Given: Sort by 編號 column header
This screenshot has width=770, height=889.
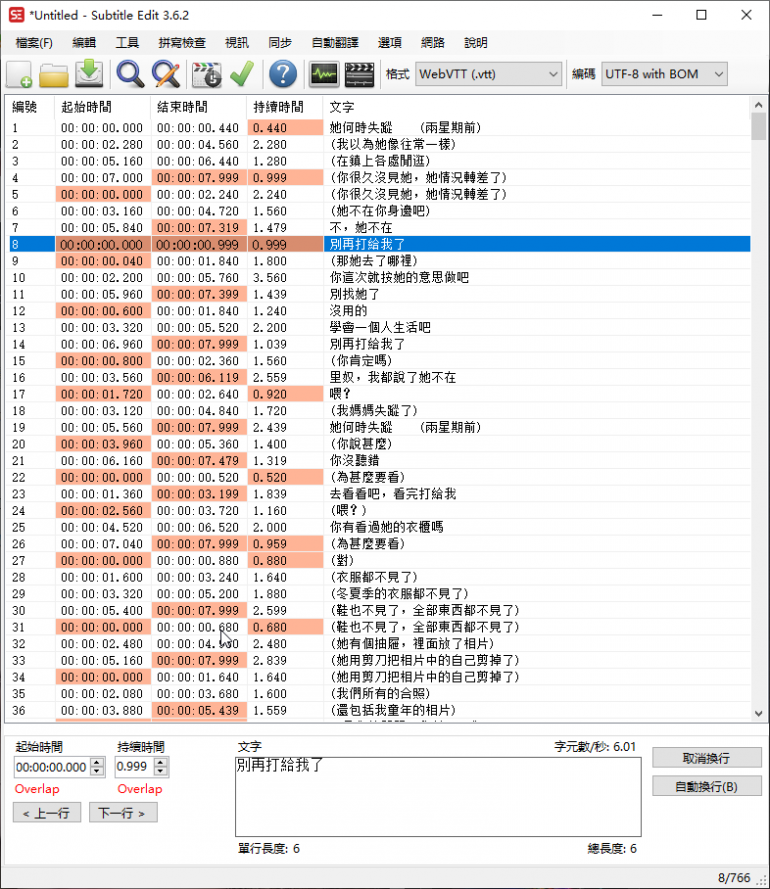Looking at the screenshot, I should (31, 107).
